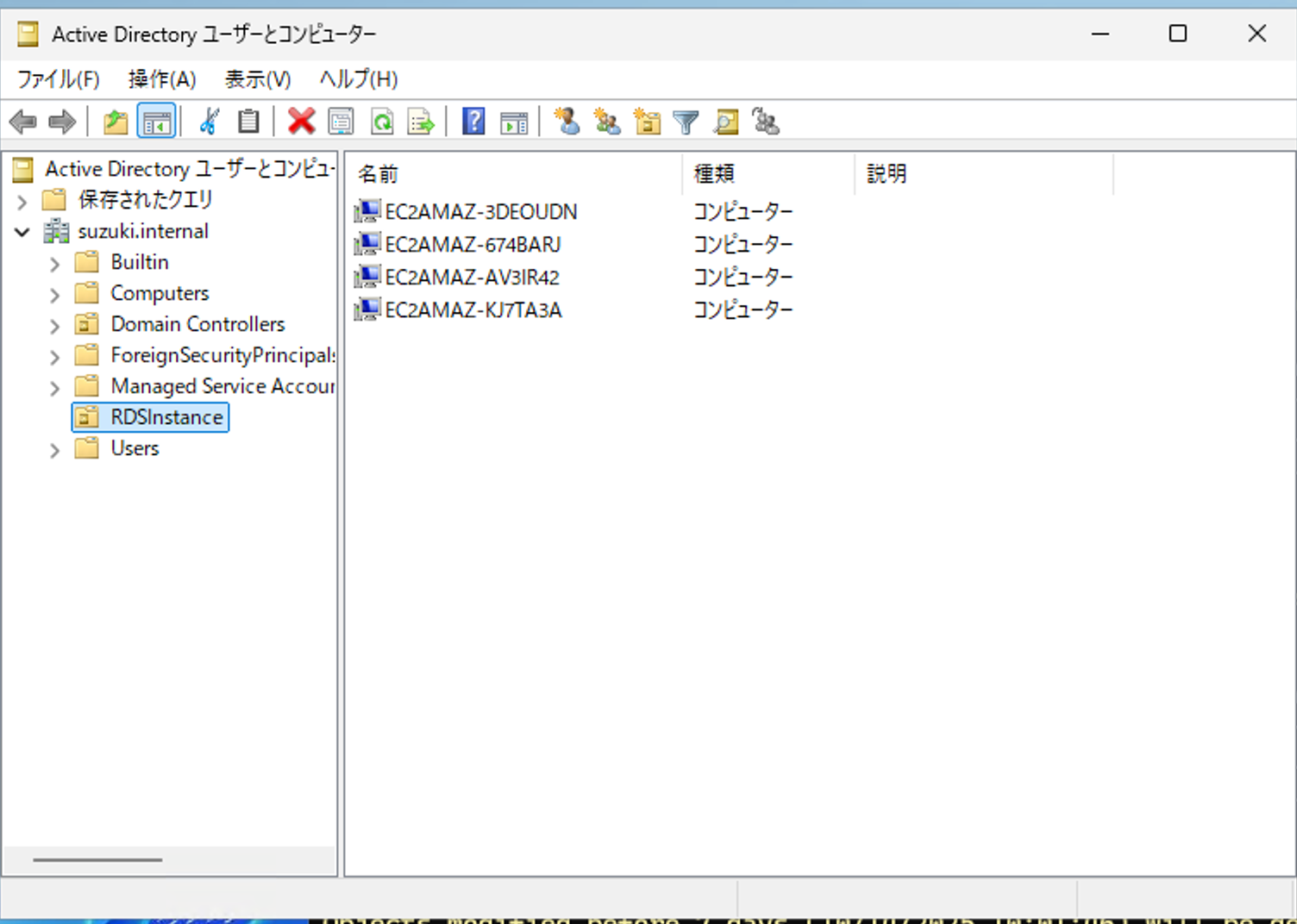
Task: Open Help via blue question mark icon
Action: pyautogui.click(x=473, y=122)
